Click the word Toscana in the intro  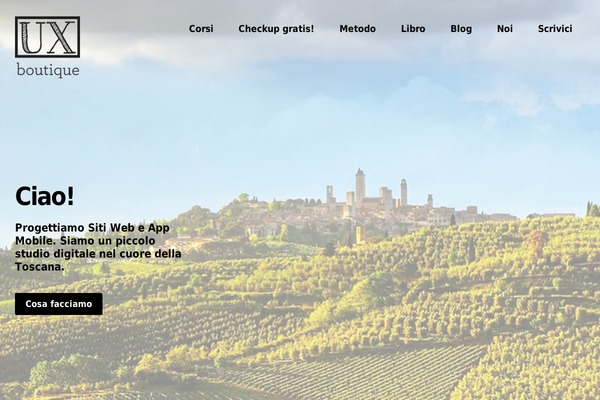pos(39,267)
